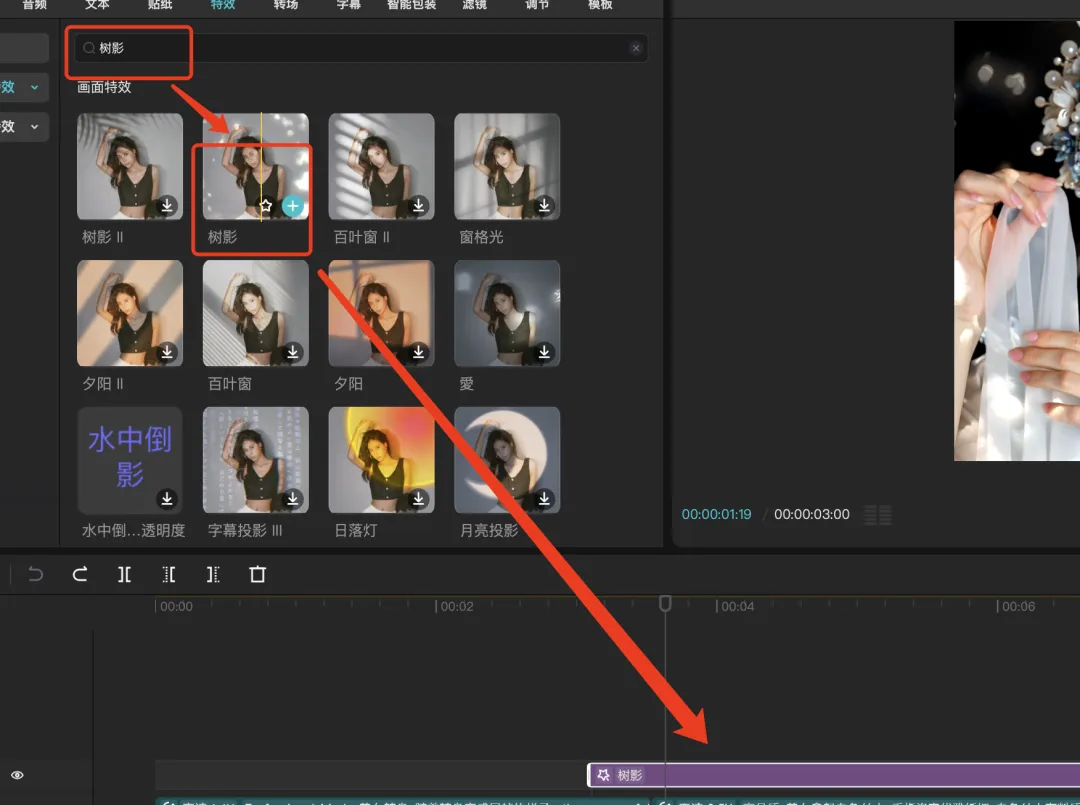This screenshot has height=805, width=1080.
Task: Favorite the 树影 effect with star icon
Action: (x=266, y=205)
